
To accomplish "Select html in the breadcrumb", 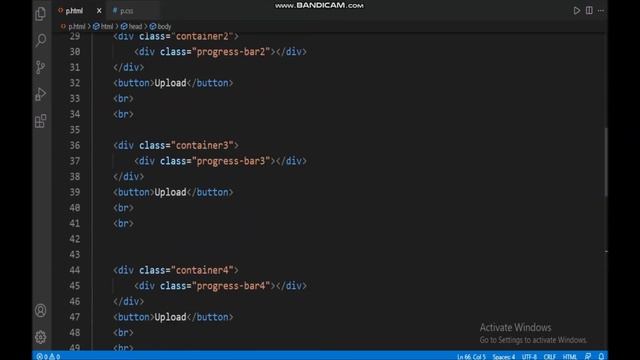I will coord(107,27).
